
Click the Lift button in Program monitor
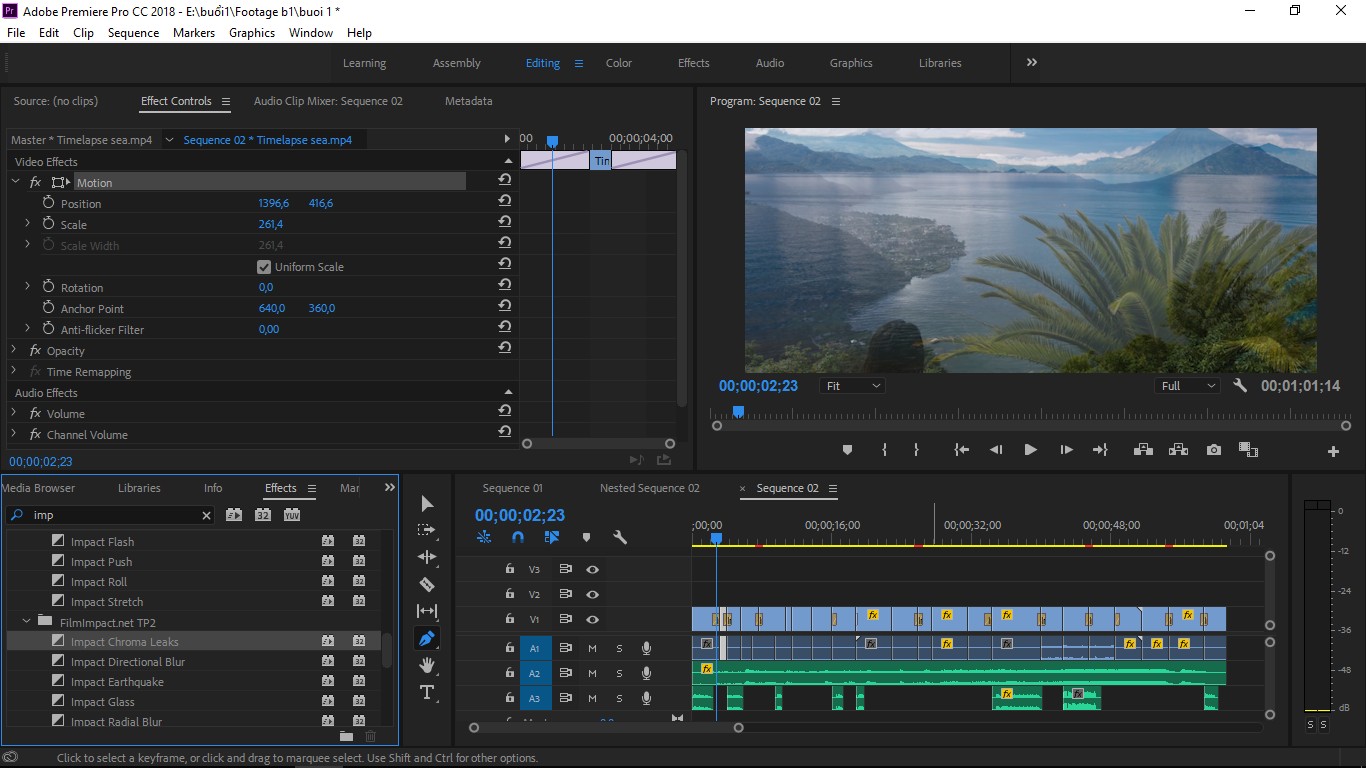1144,450
